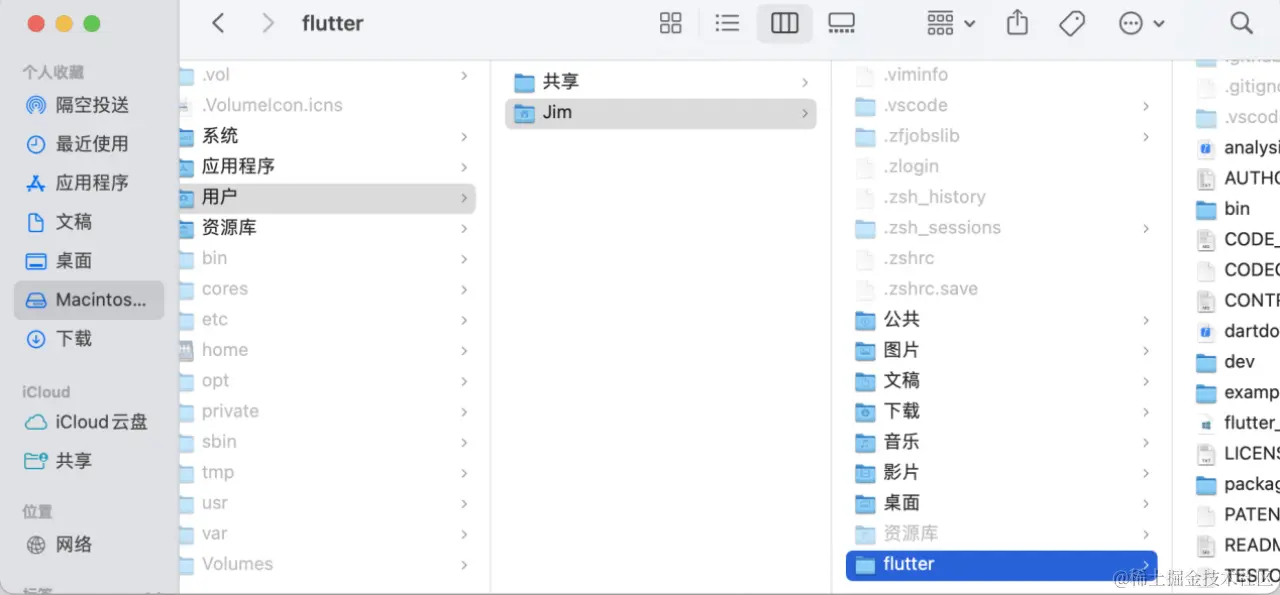The height and width of the screenshot is (595, 1280).
Task: Click the Search magnifier icon
Action: [1241, 23]
